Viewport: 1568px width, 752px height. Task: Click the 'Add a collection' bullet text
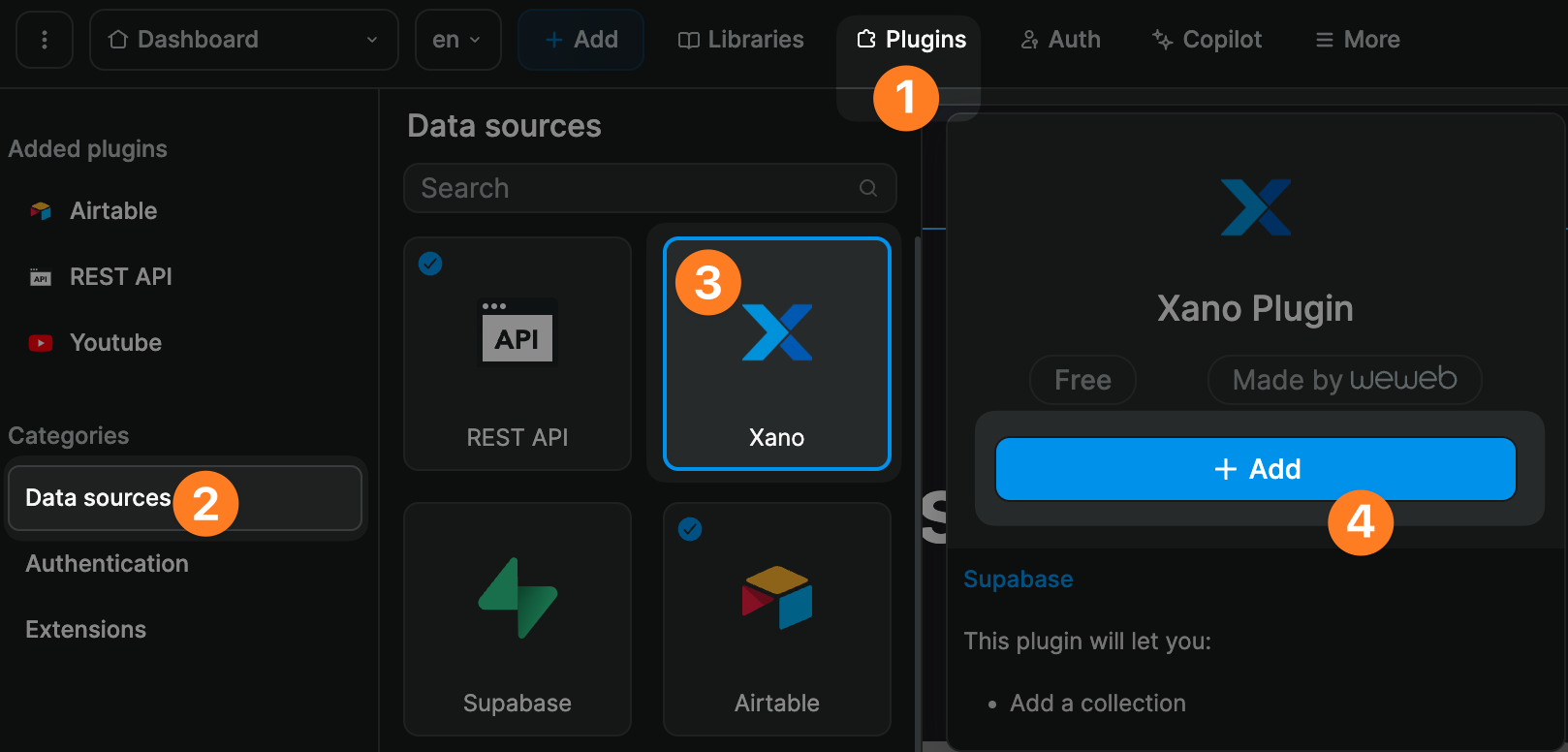pos(1098,704)
